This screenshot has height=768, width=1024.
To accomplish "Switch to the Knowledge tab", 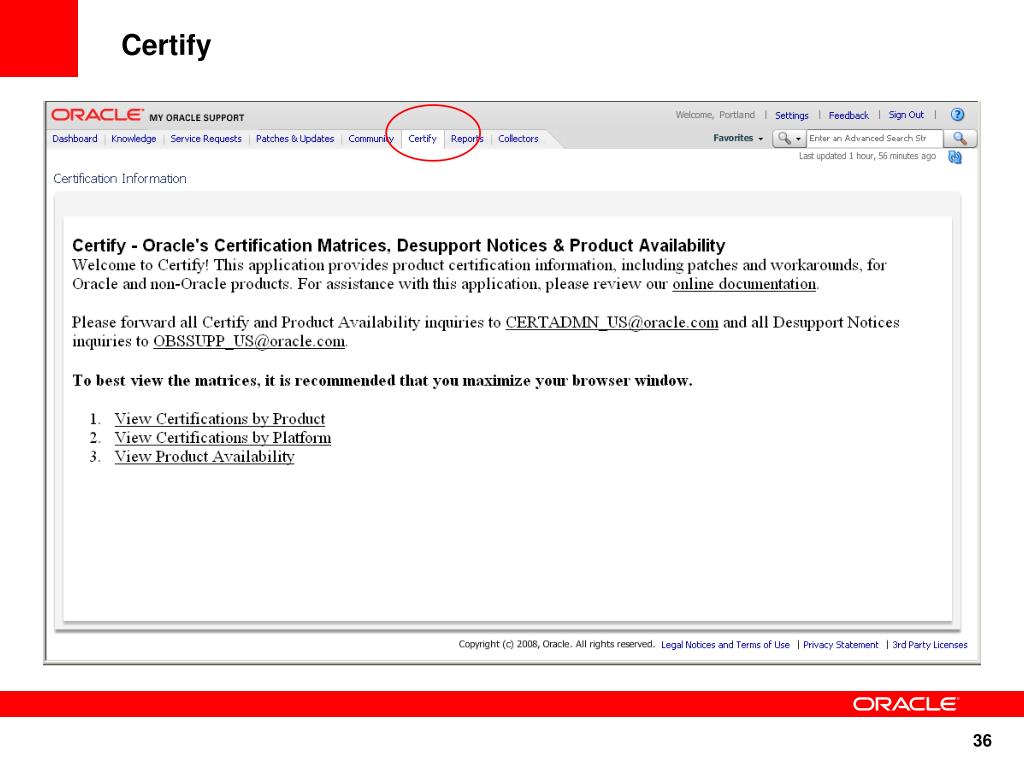I will pyautogui.click(x=134, y=138).
